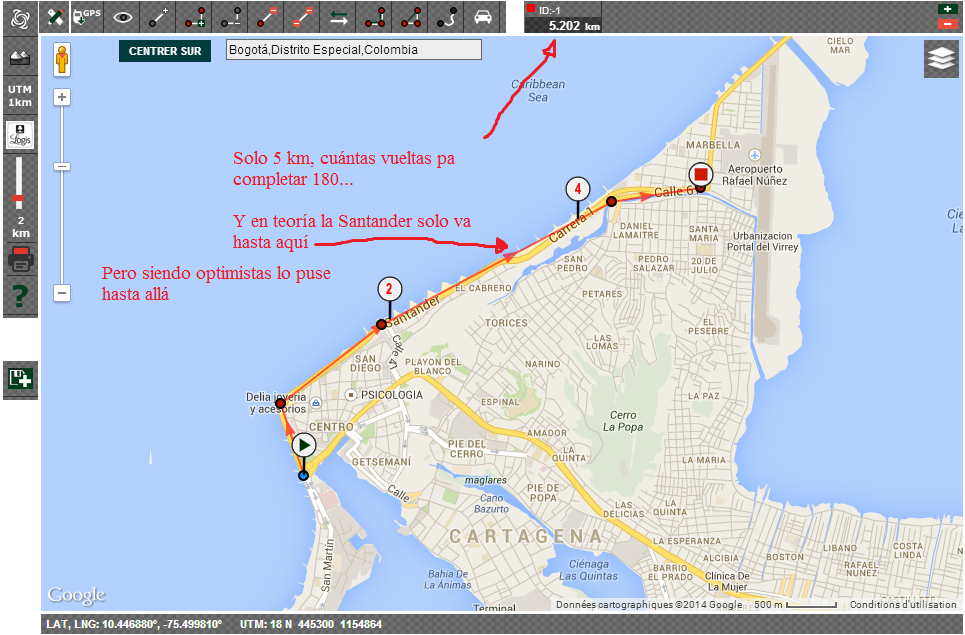Click the 5.202 km distance readout
This screenshot has height=635, width=965.
pos(574,26)
